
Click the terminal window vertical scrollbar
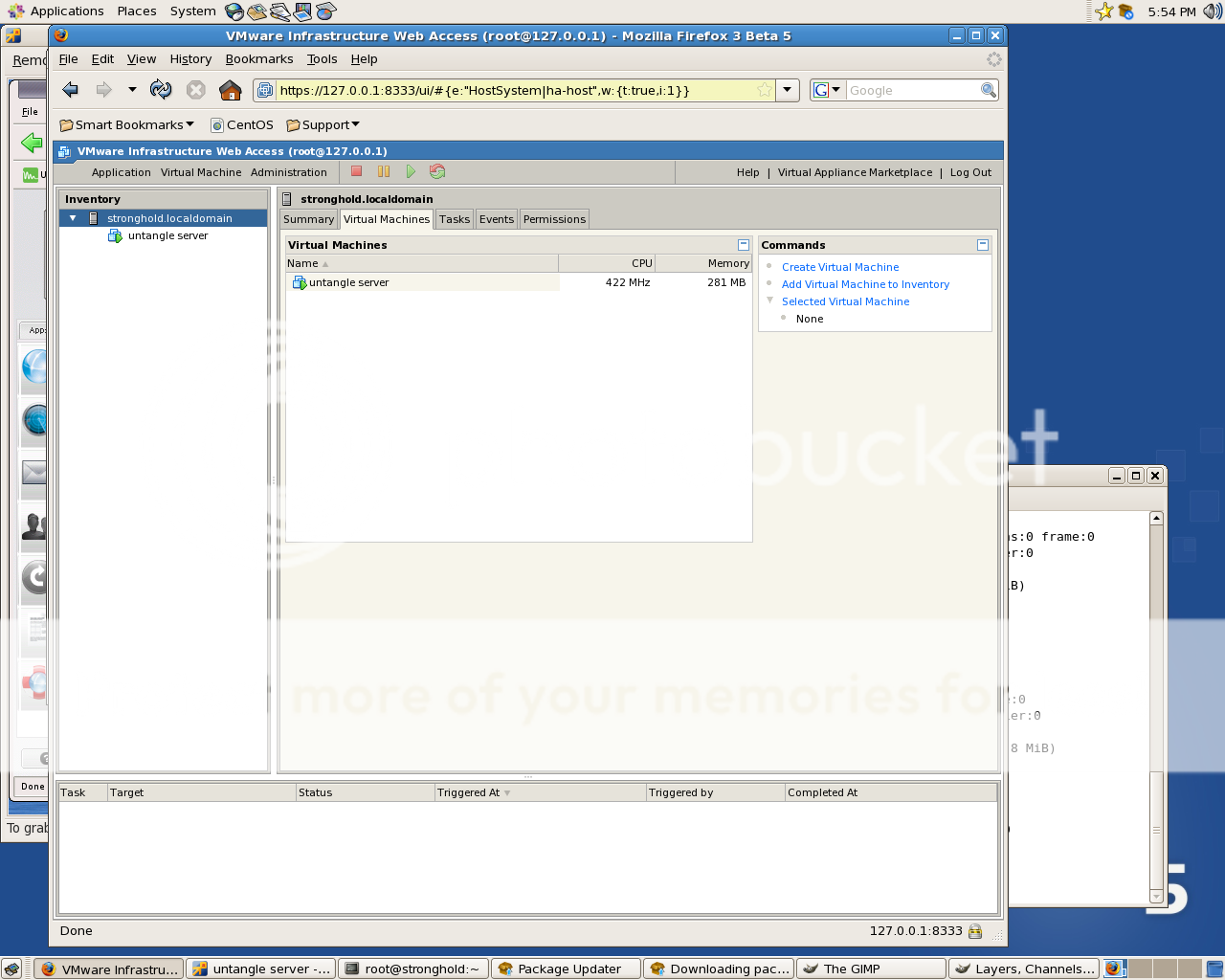point(1156,708)
